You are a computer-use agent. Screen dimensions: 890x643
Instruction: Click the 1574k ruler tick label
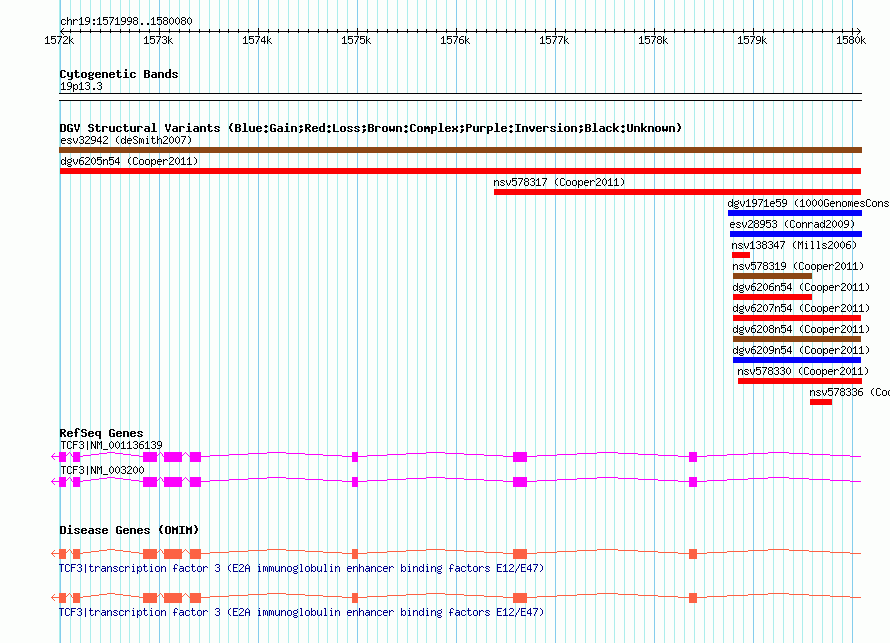click(257, 40)
